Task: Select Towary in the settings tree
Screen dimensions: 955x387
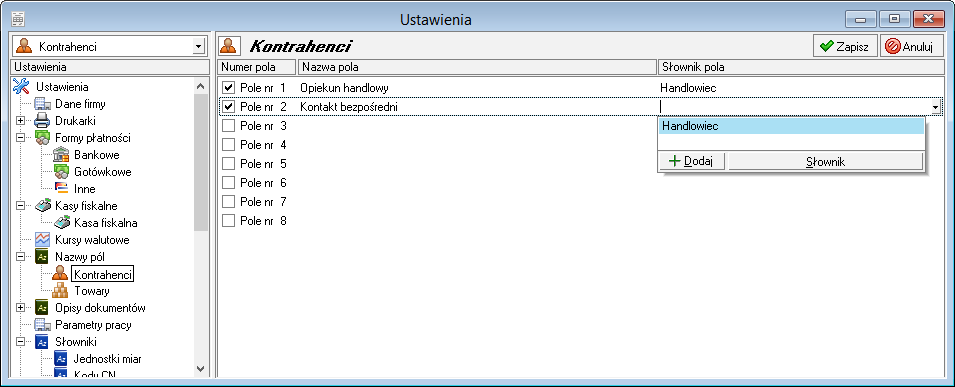Action: click(92, 291)
